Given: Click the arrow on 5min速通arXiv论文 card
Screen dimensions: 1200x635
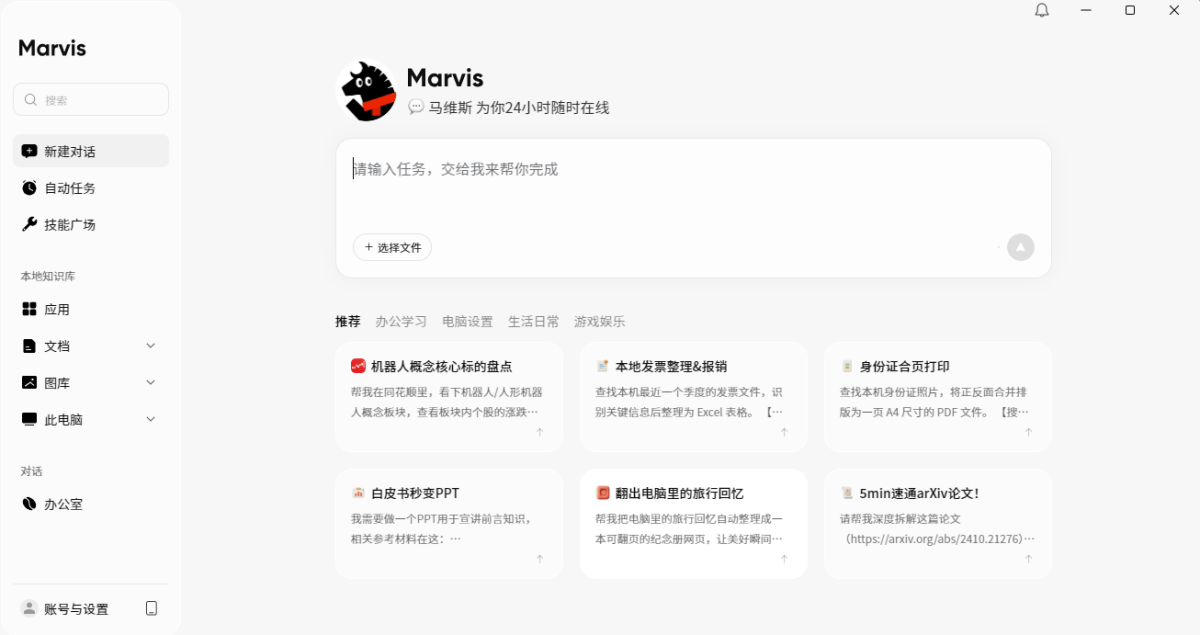Looking at the screenshot, I should pyautogui.click(x=1028, y=559).
